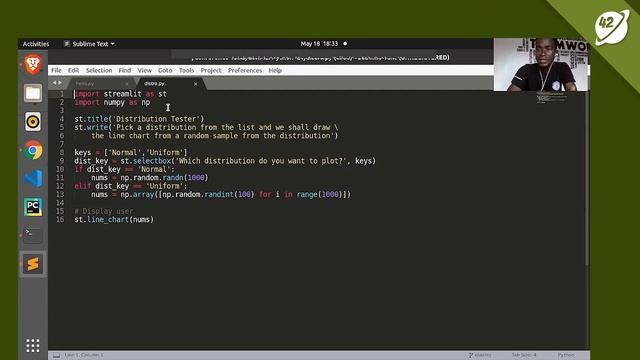640x360 pixels.
Task: Open the Terminal from the dock
Action: 33,235
